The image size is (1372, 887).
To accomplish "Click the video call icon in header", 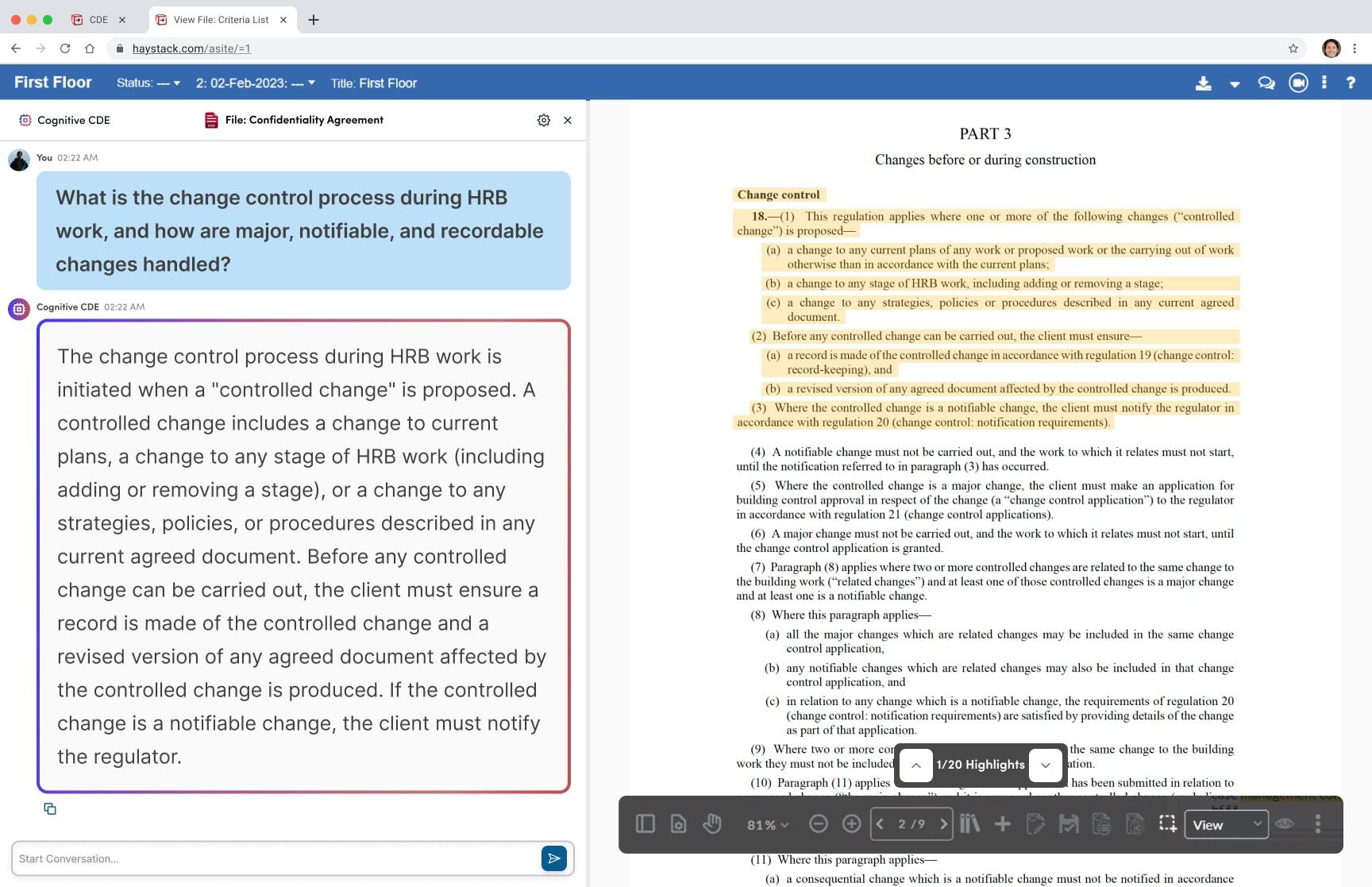I will 1298,83.
